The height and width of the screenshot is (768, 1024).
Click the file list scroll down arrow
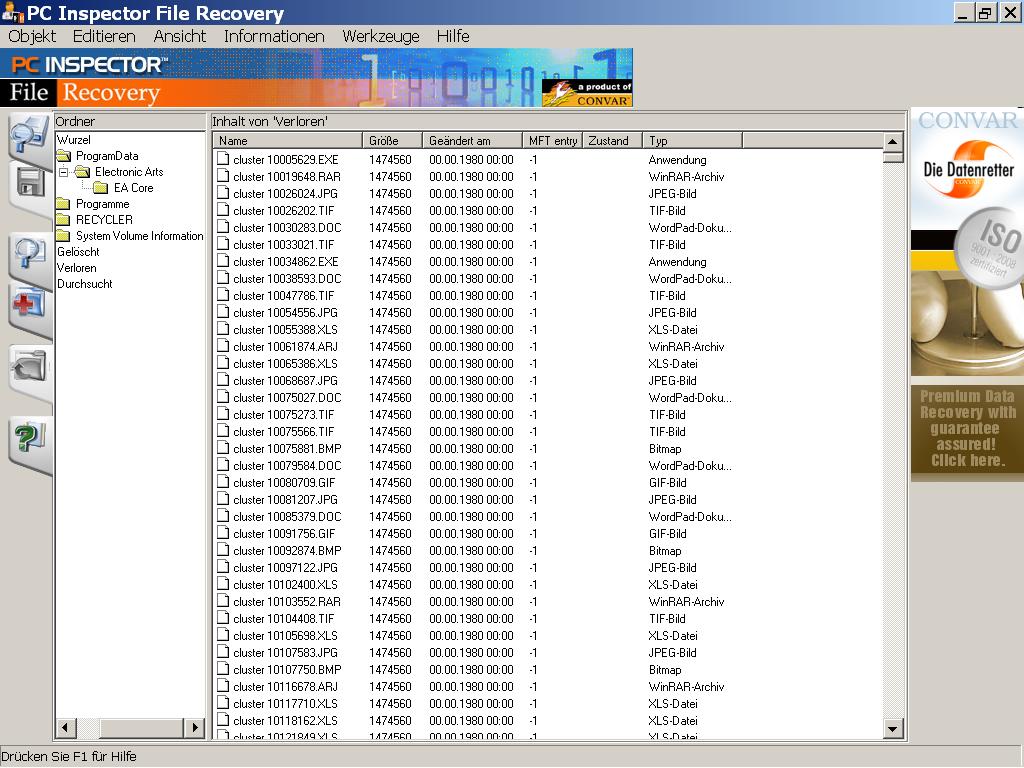tap(893, 728)
